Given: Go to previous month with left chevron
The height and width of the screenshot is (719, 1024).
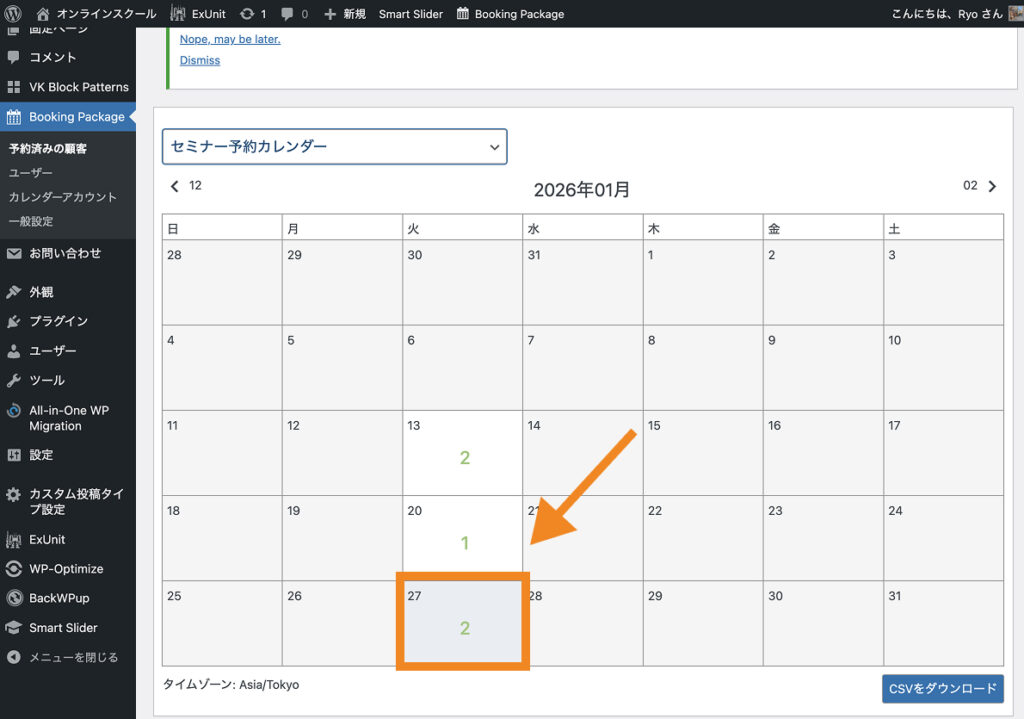Looking at the screenshot, I should (175, 186).
